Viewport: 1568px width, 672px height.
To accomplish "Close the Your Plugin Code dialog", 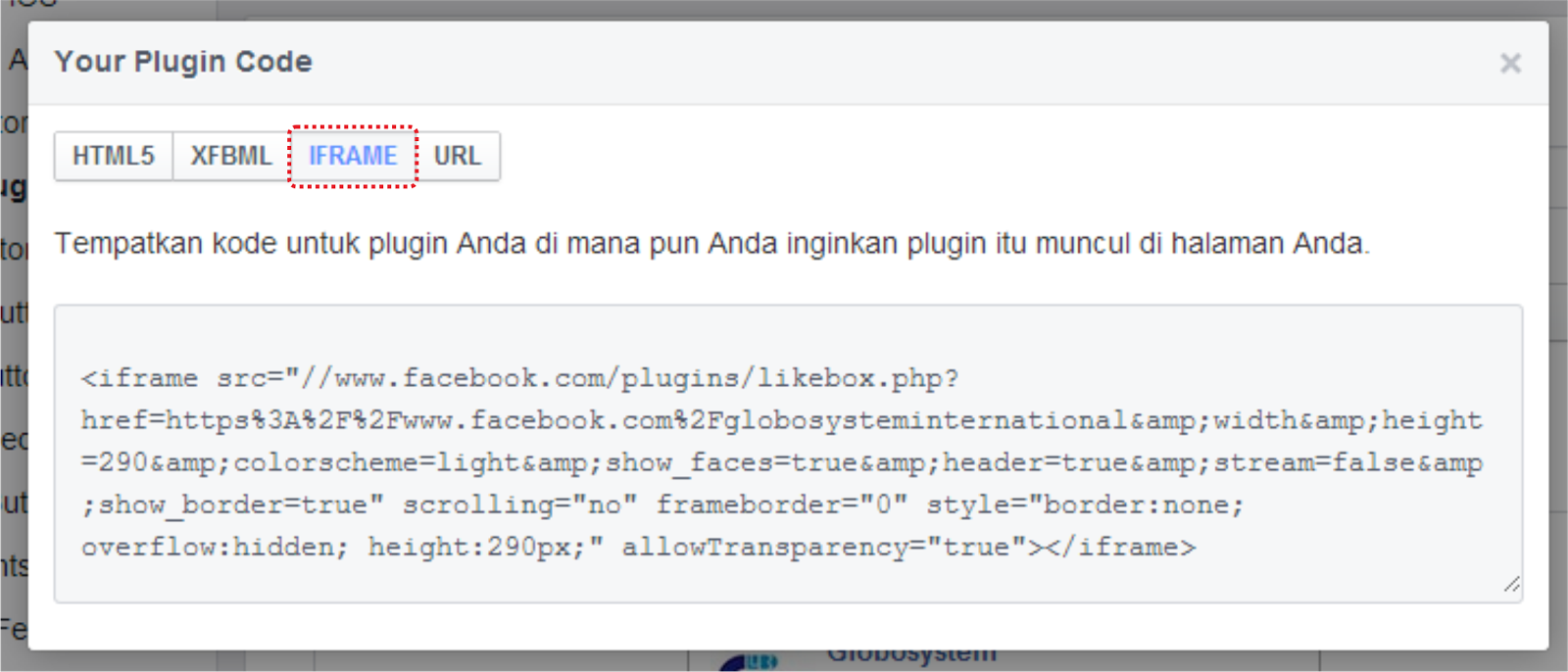I will point(1510,64).
